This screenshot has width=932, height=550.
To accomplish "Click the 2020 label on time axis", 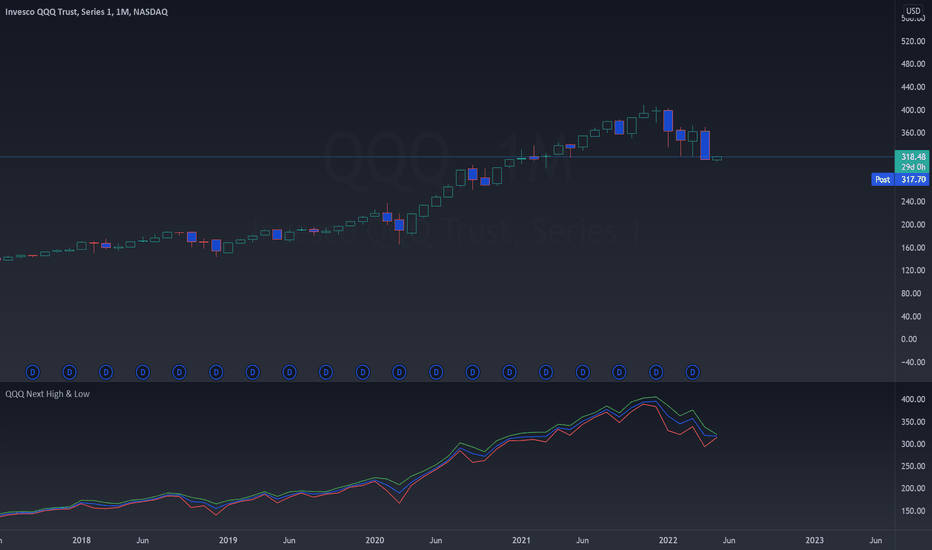I will (374, 540).
